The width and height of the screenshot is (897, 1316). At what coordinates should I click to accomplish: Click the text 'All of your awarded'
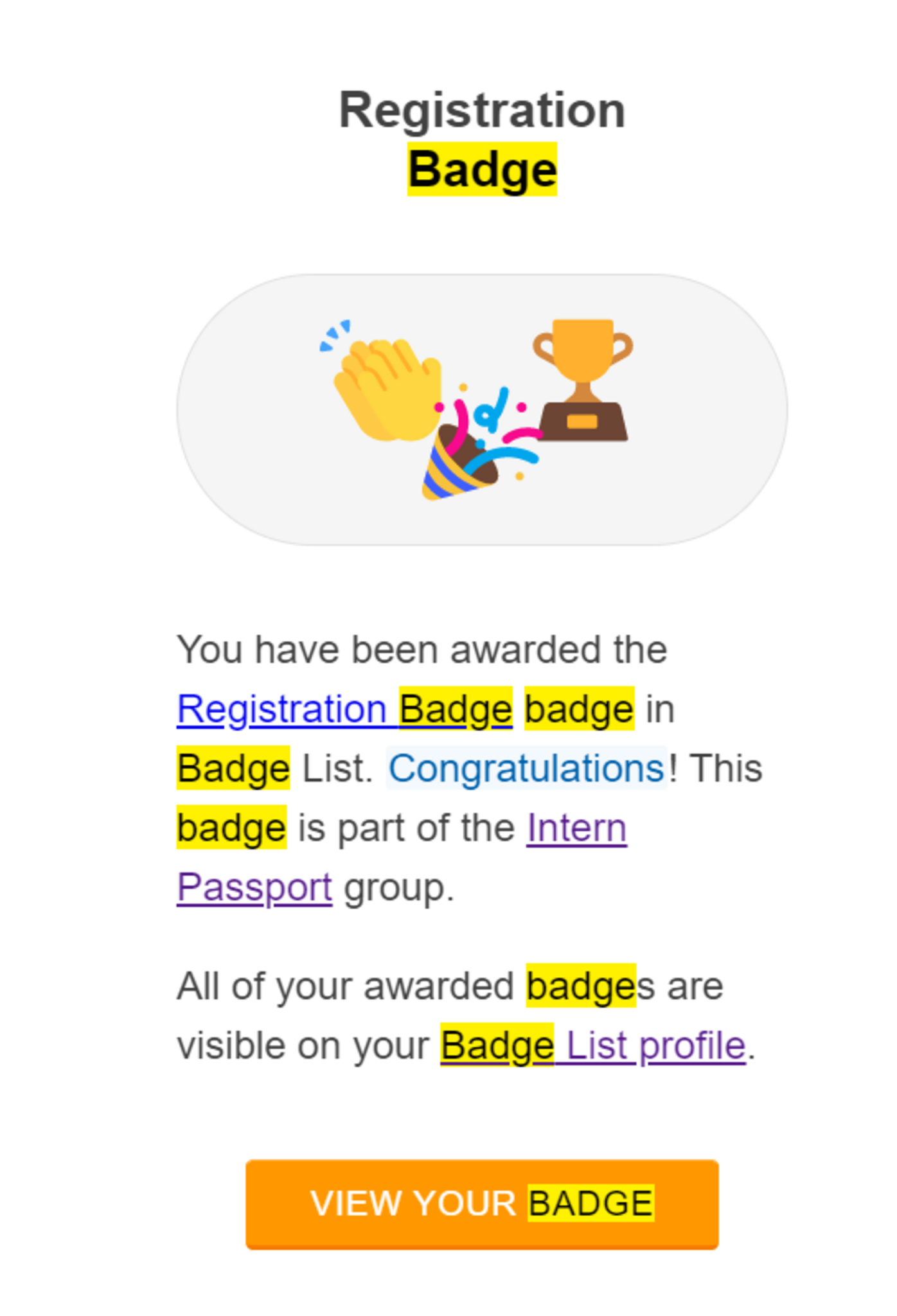coord(345,986)
